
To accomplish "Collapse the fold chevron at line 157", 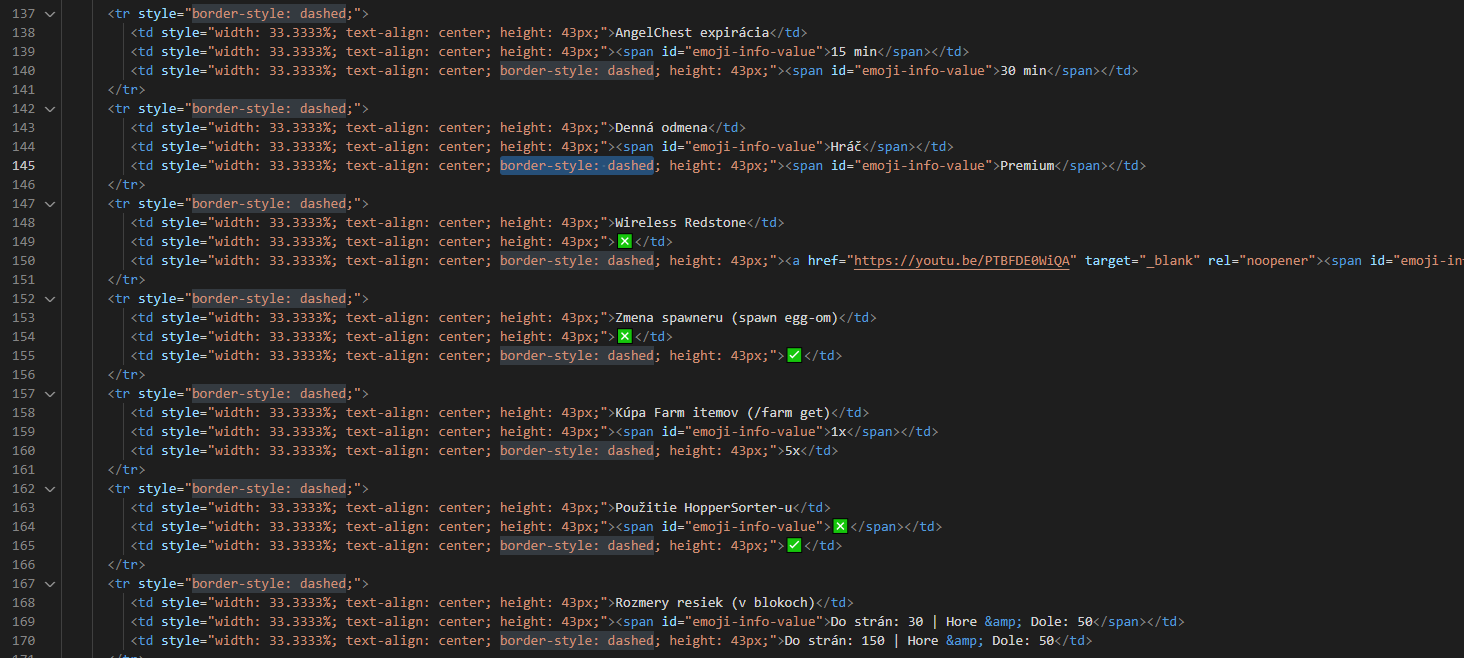I will [x=50, y=394].
